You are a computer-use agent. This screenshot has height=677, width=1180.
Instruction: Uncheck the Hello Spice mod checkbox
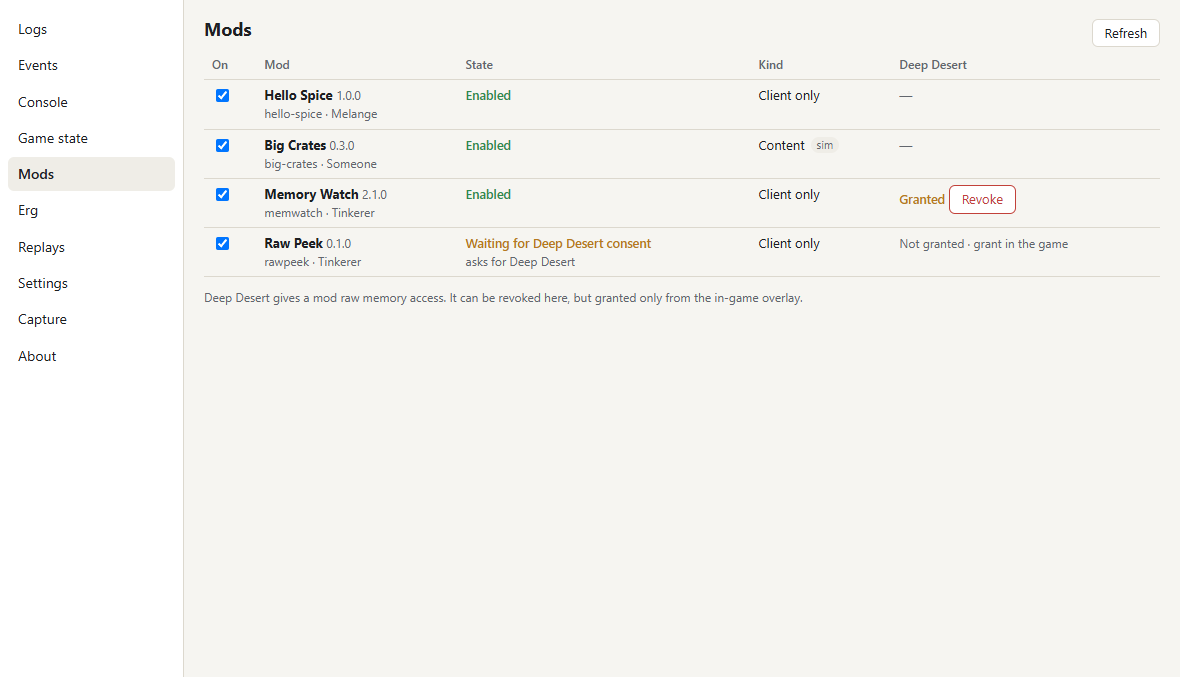[222, 96]
